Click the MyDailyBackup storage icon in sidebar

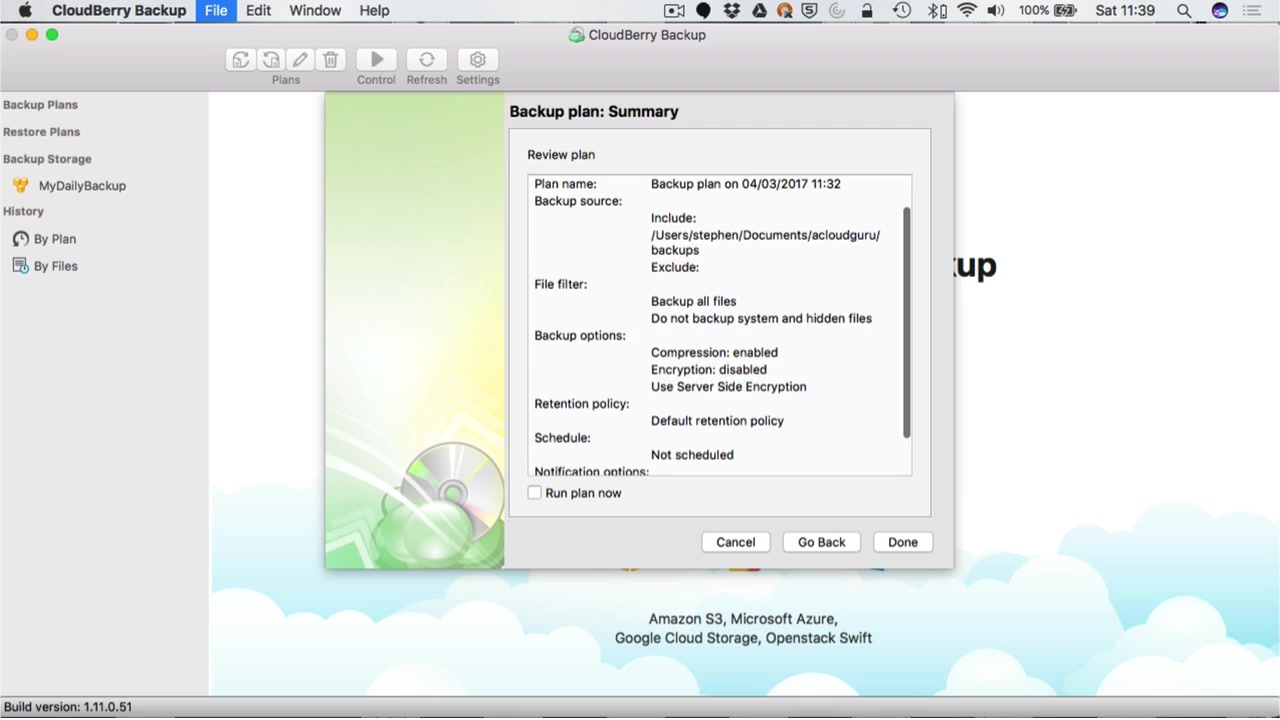pyautogui.click(x=20, y=186)
